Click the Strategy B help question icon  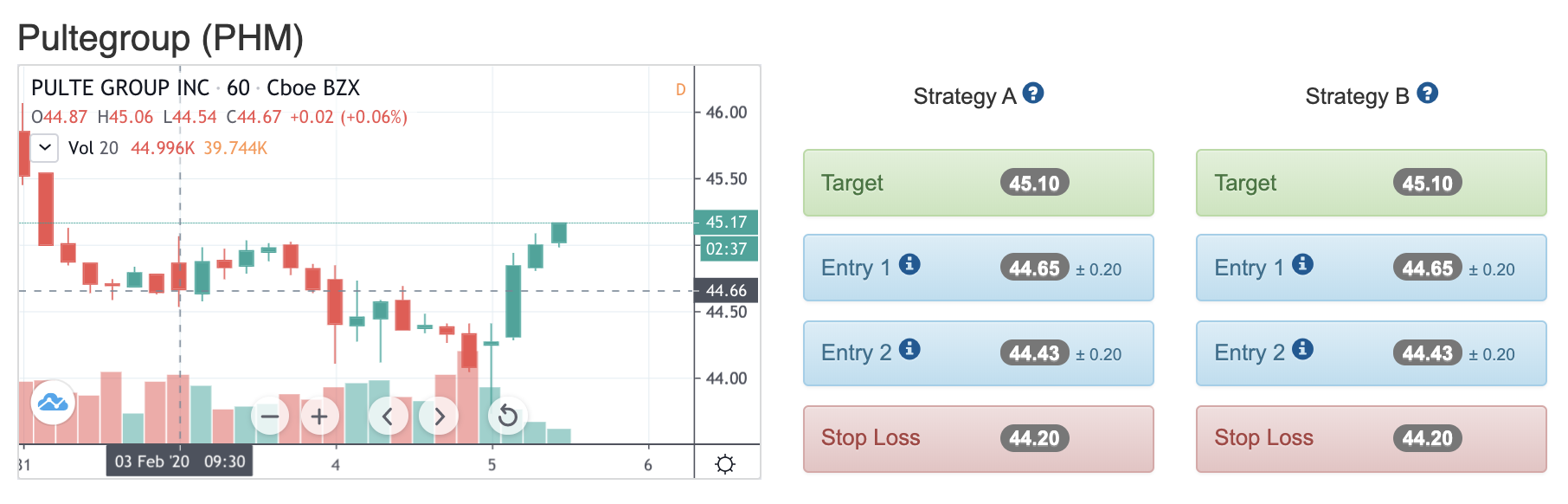1427,94
